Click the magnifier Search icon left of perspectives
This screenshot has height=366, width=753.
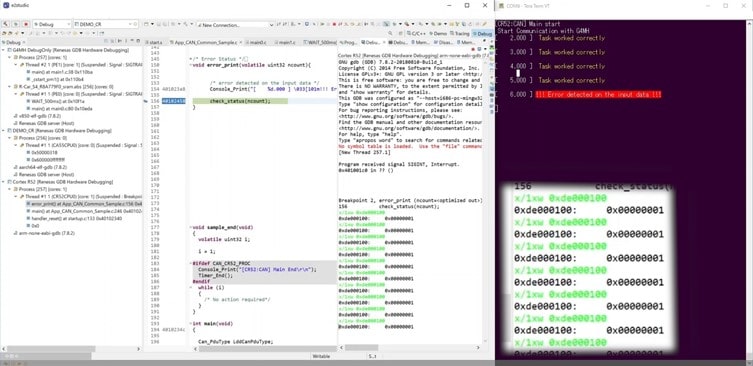(390, 33)
